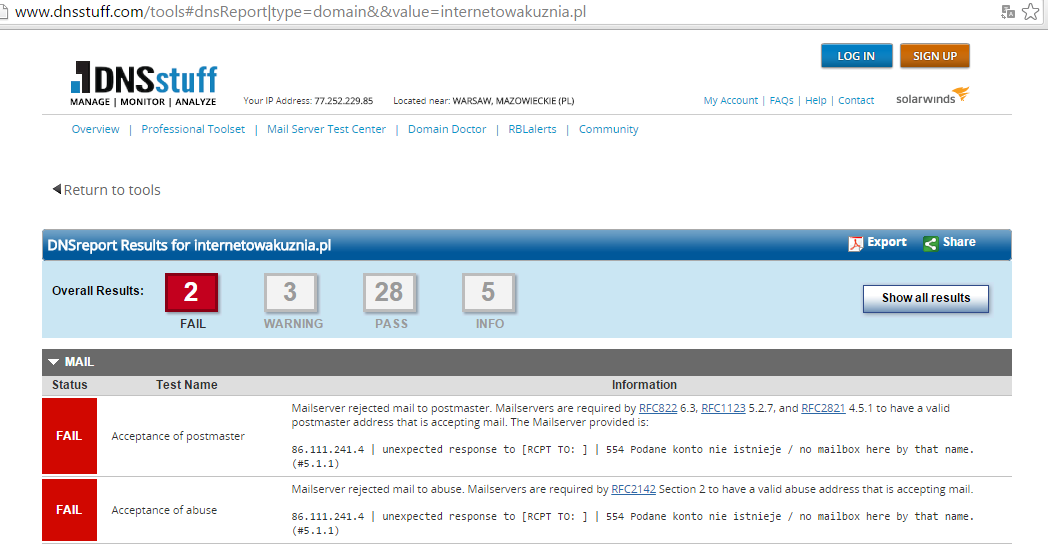1048x557 pixels.
Task: Click the Share text link
Action: click(959, 242)
